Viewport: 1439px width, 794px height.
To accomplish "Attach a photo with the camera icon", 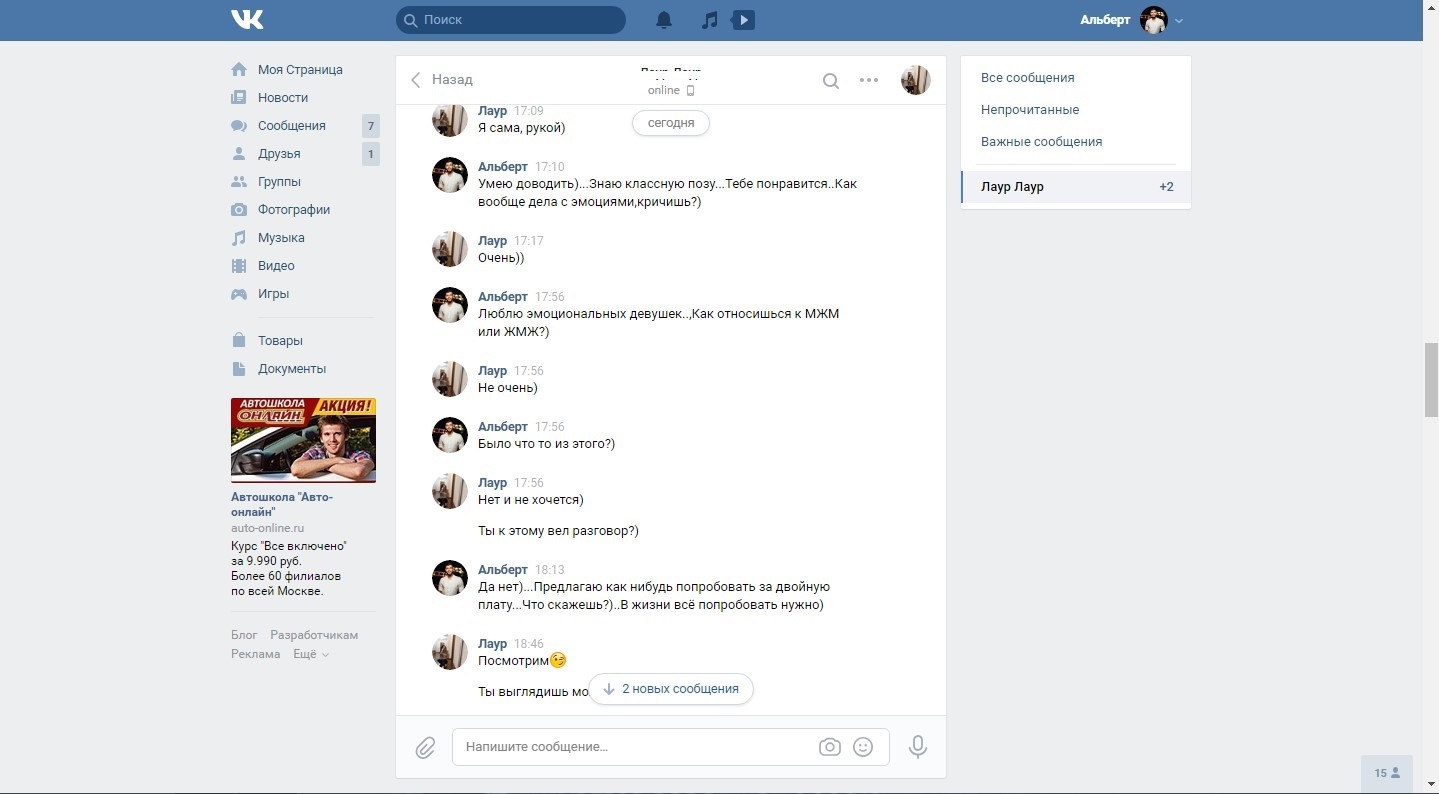I will tap(829, 747).
